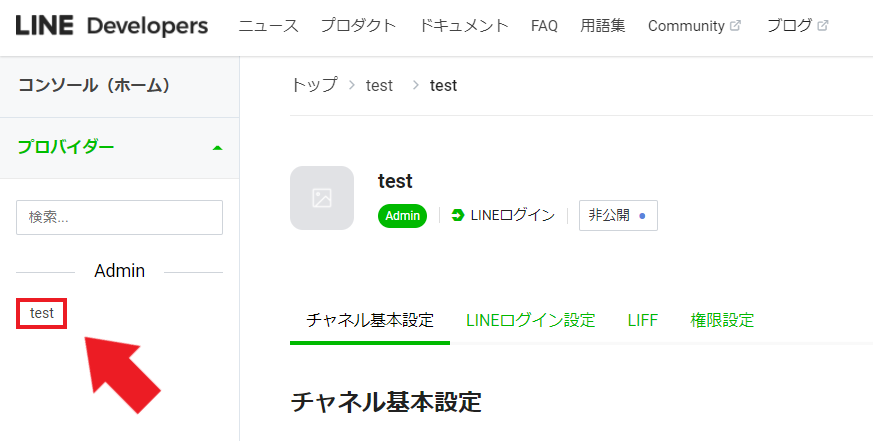873x441 pixels.
Task: Select the チャネル基本設定 tab
Action: pos(370,321)
